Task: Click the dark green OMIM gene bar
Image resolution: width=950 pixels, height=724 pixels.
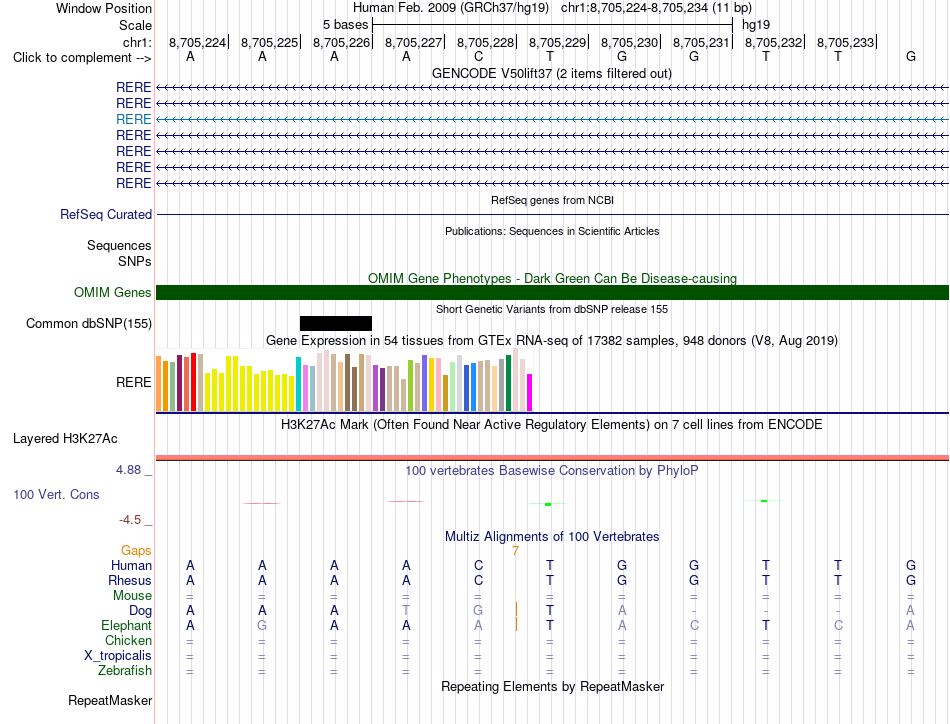Action: [x=552, y=293]
